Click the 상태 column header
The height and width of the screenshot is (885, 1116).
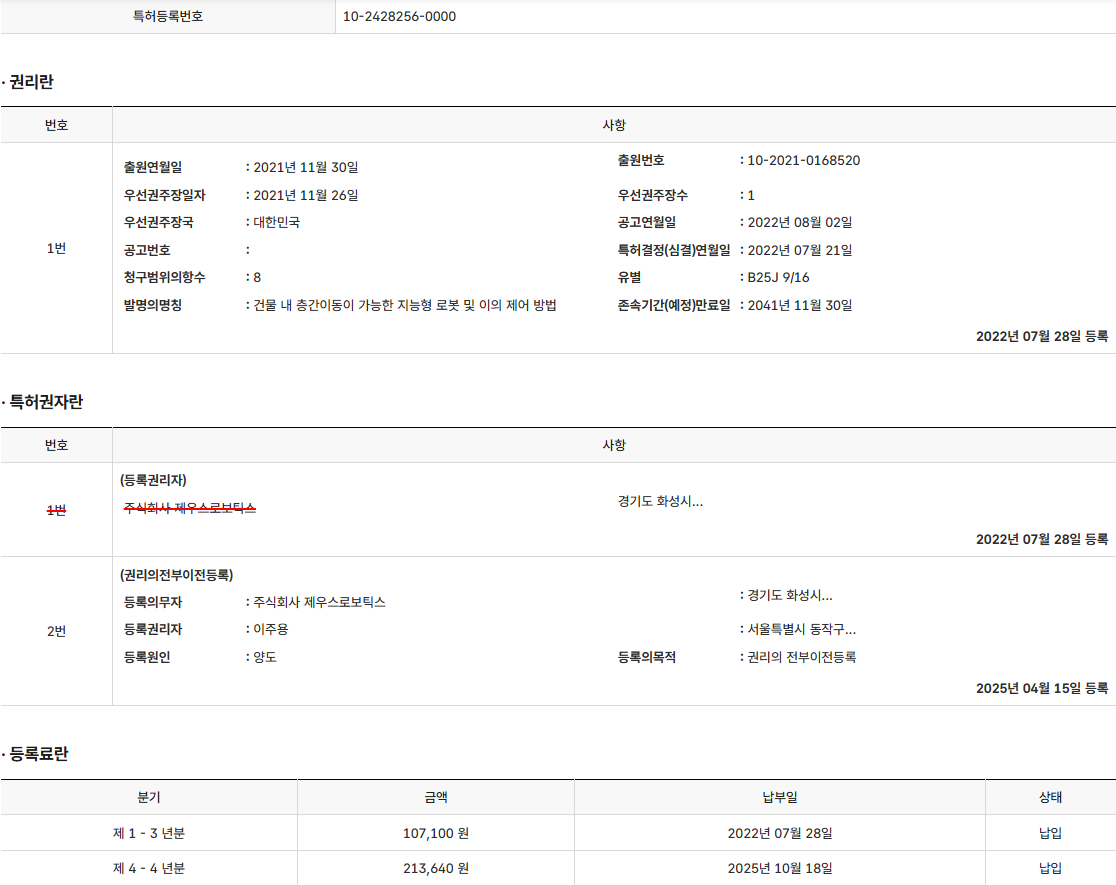(1050, 797)
